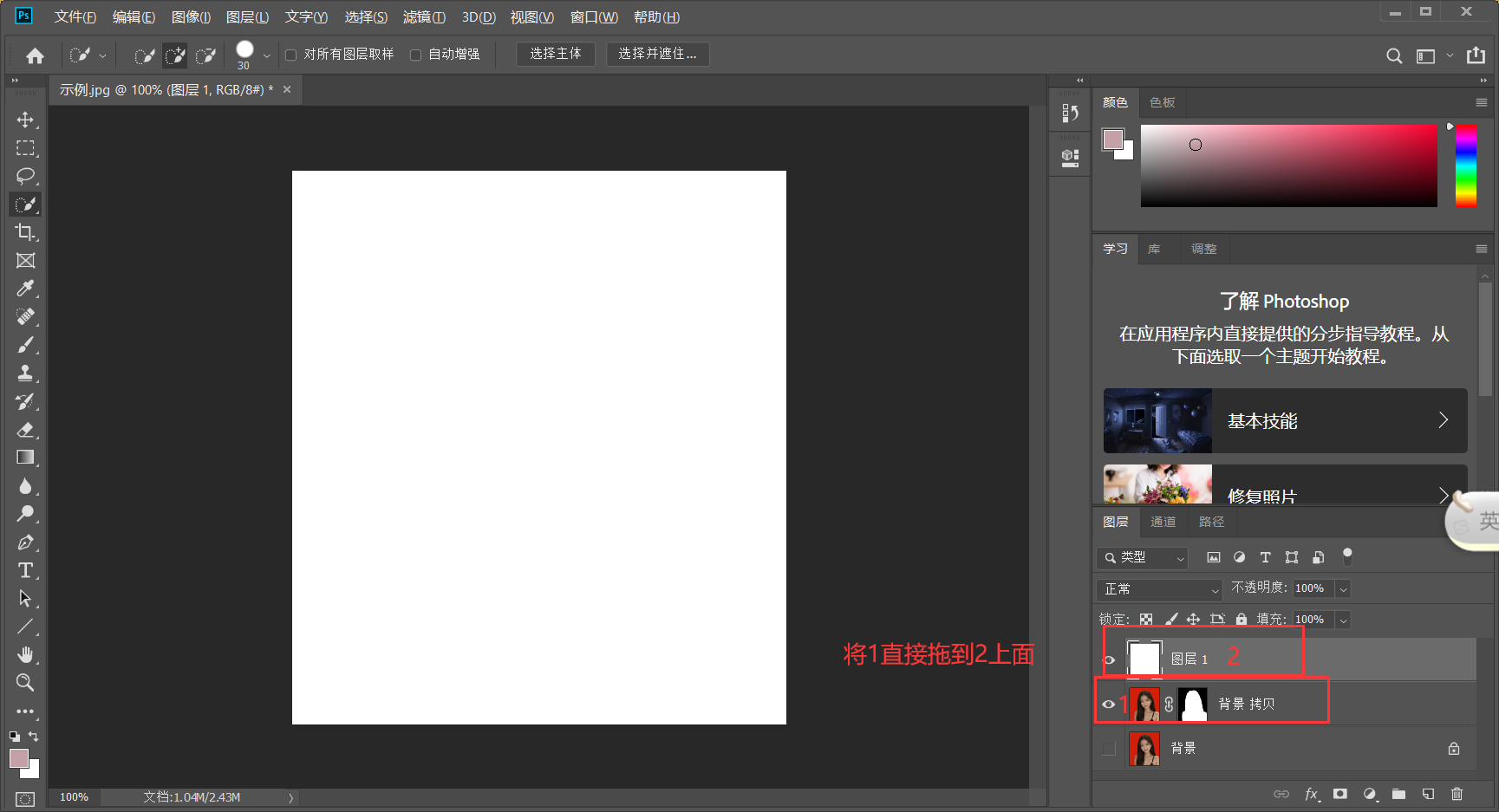Open the workspace switcher dropdown arrow
This screenshot has width=1499, height=812.
[1450, 56]
